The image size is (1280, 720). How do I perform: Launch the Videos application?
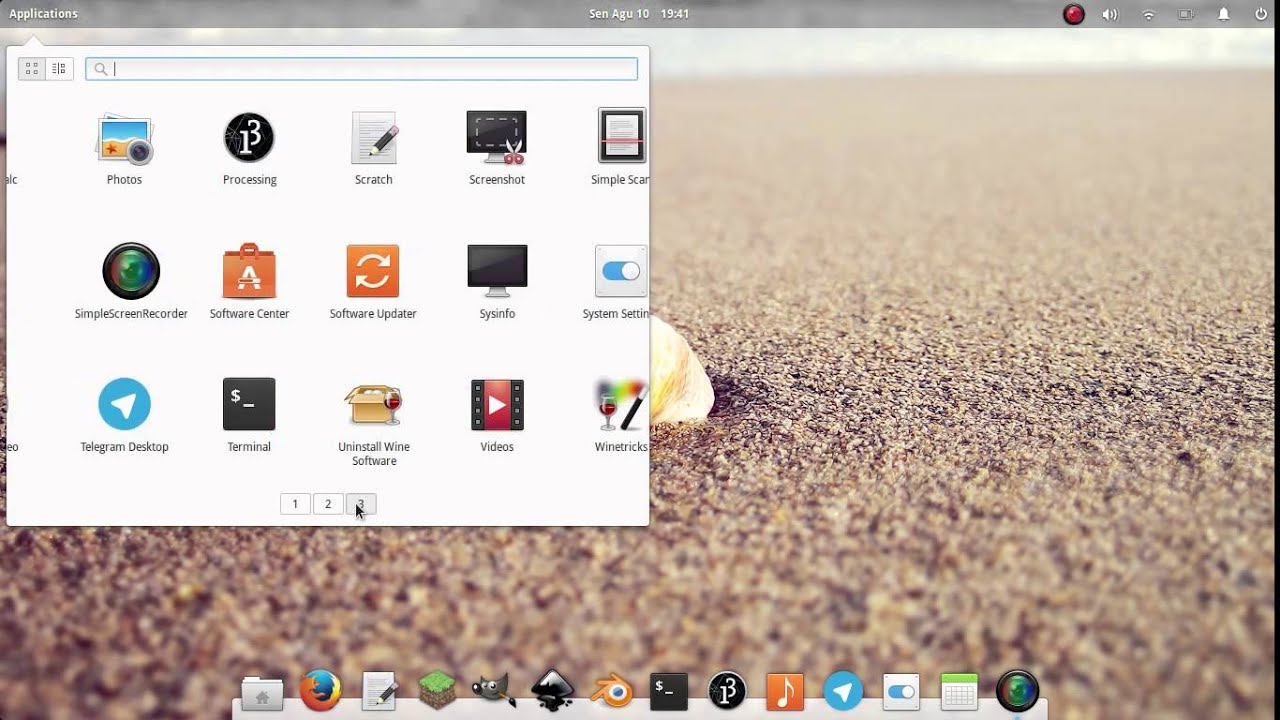[x=497, y=415]
